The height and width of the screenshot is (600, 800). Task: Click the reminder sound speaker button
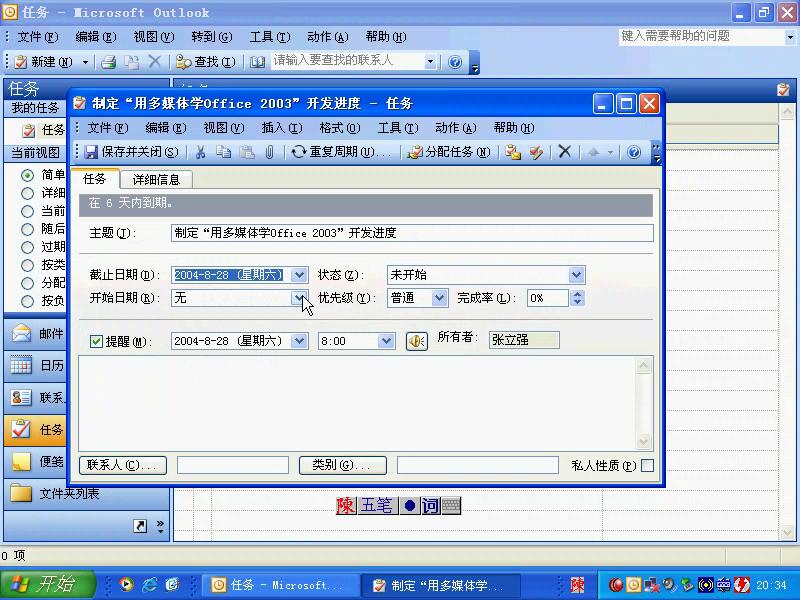tap(417, 341)
